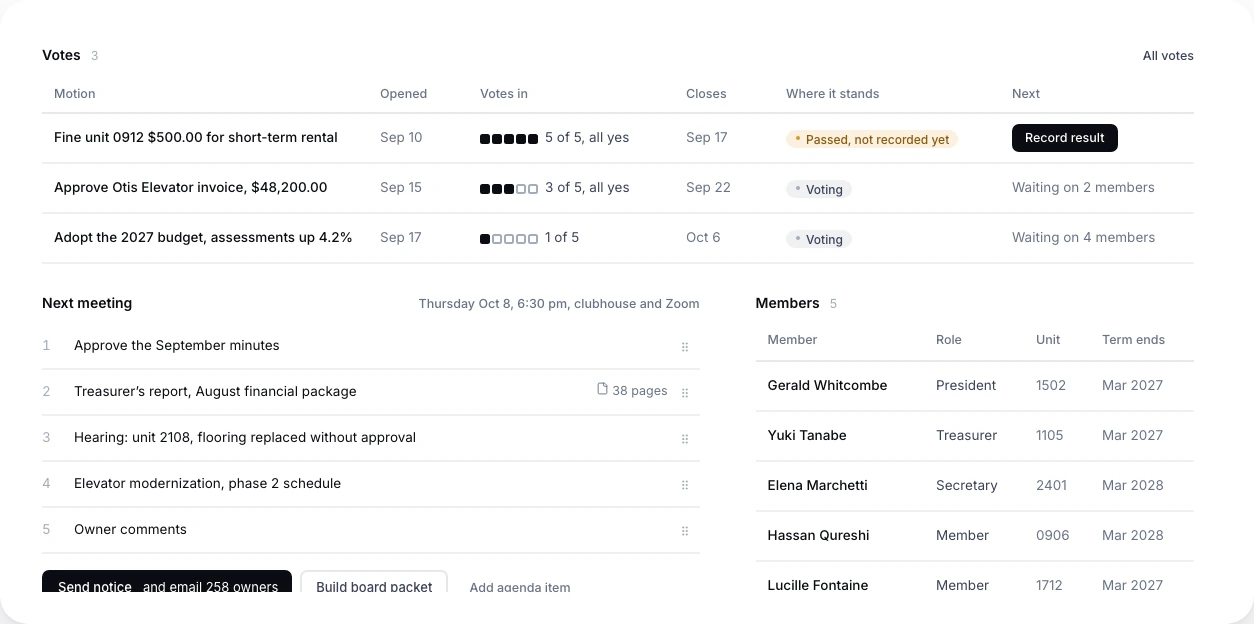Record result for the unit 0912 fine
1254x624 pixels.
pyautogui.click(x=1065, y=138)
